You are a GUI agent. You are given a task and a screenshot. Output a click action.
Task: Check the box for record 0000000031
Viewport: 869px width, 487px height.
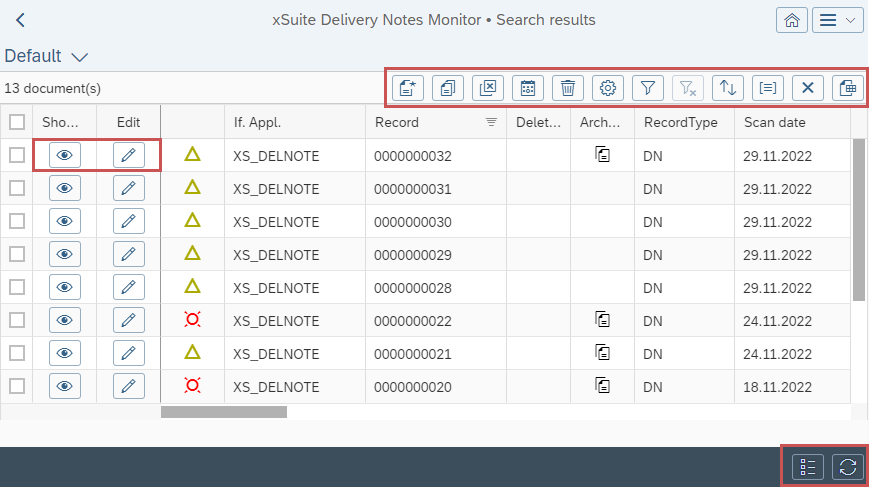[x=17, y=188]
